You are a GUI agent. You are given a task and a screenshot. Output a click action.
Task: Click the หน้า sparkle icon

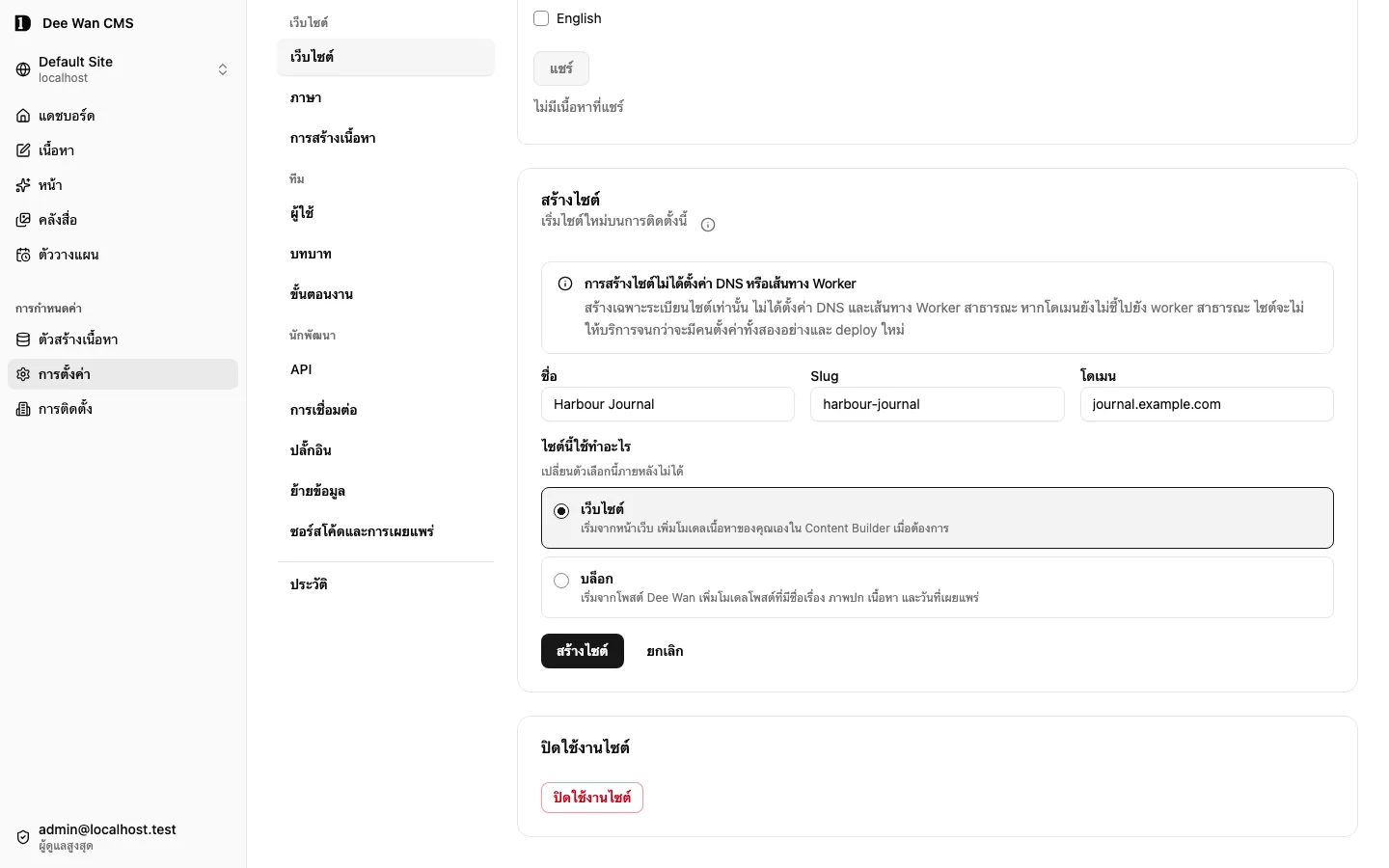23,185
